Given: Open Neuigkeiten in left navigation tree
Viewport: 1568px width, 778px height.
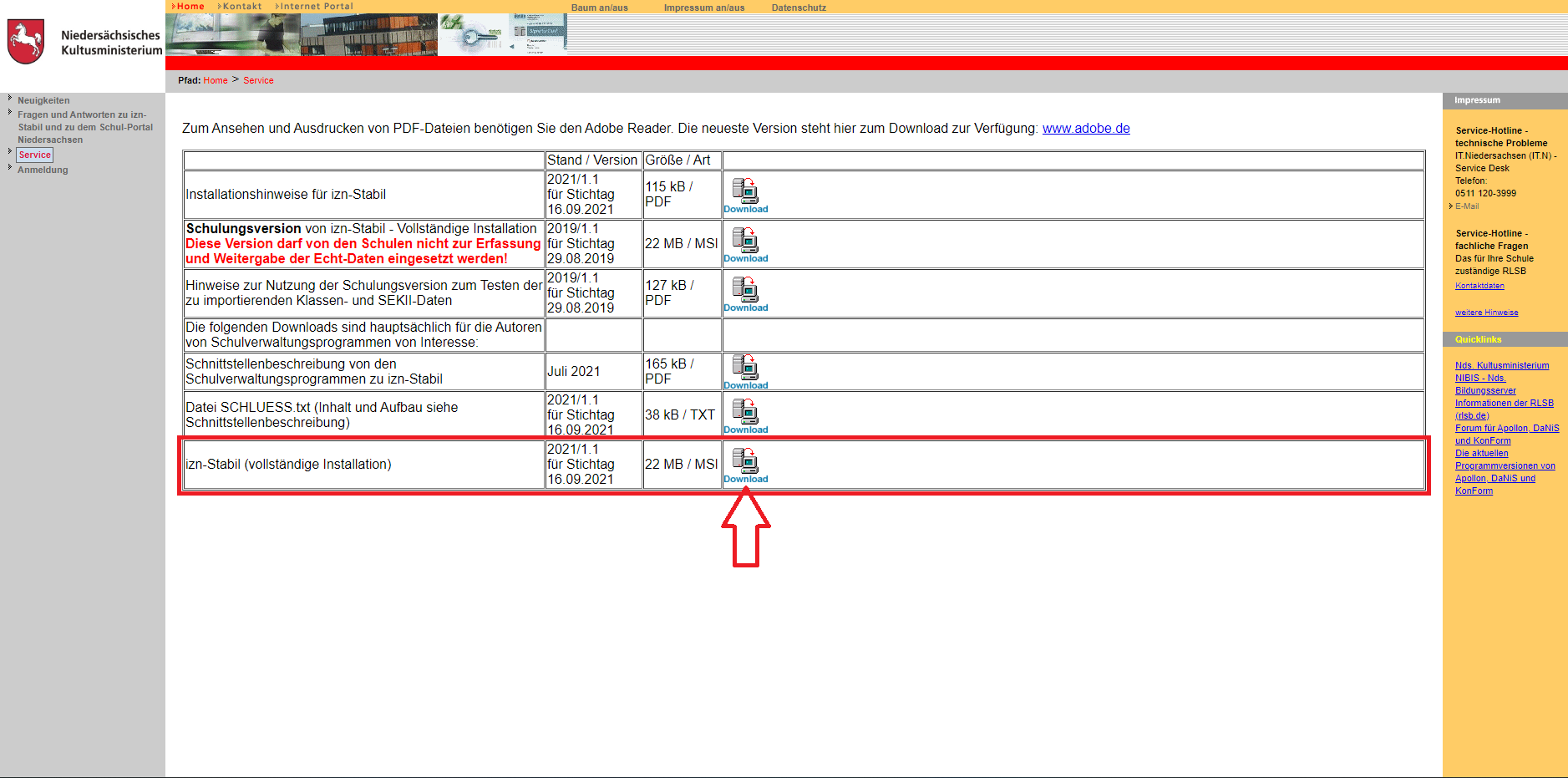Looking at the screenshot, I should click(x=43, y=100).
